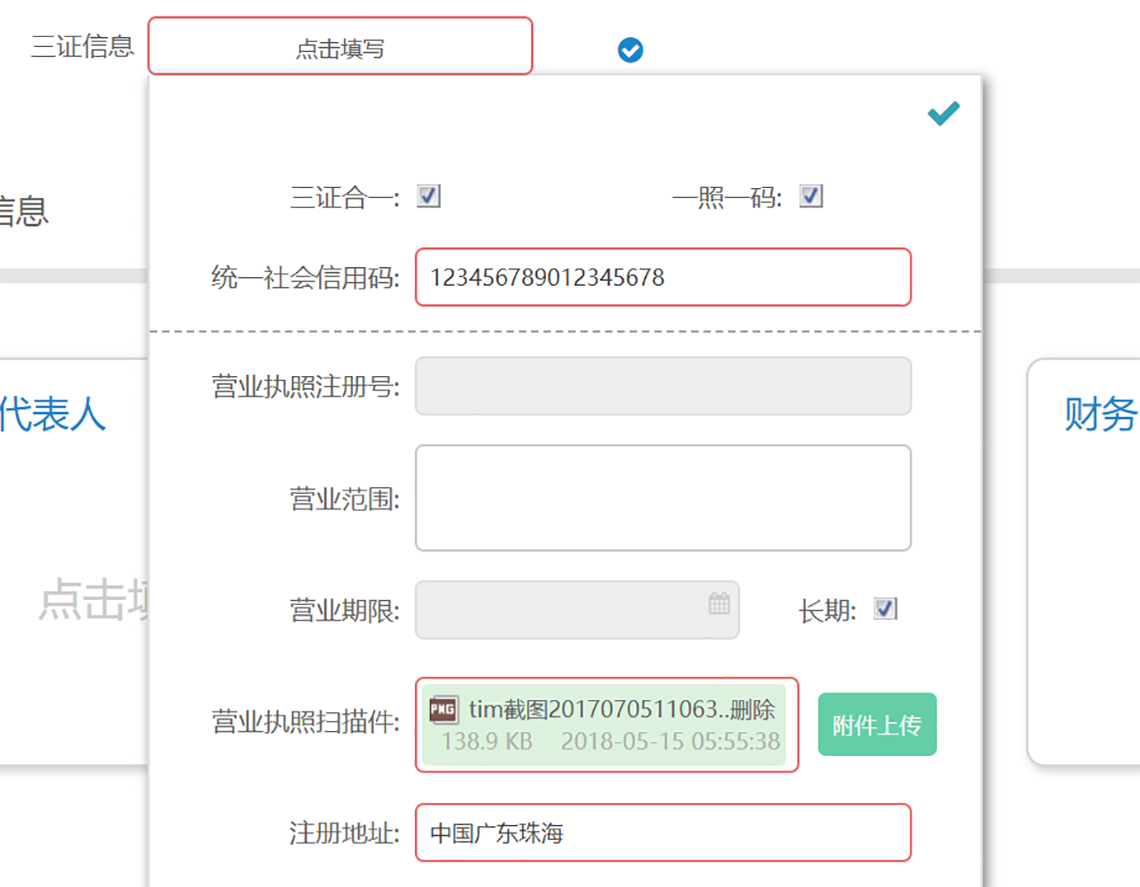Click the uploaded tim截图 file name
The height and width of the screenshot is (887, 1140).
tap(594, 710)
